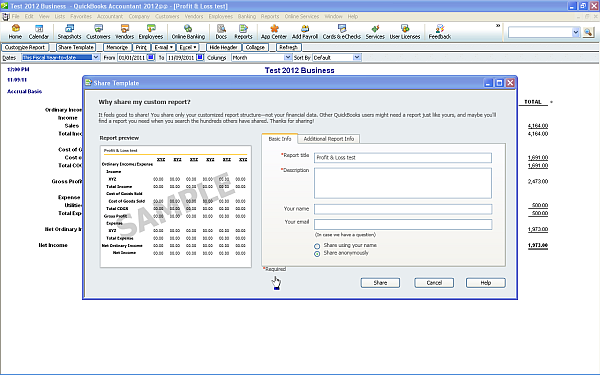Open the Services toolbar icon
The width and height of the screenshot is (600, 375).
(375, 32)
